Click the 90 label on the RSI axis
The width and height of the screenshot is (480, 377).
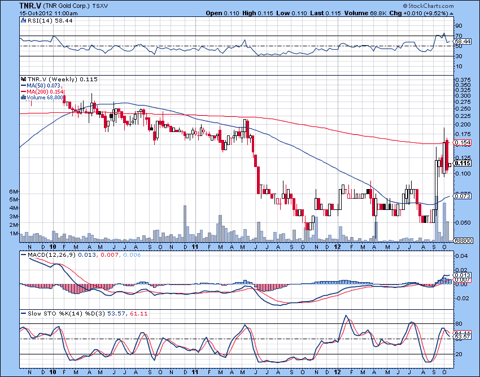pos(459,26)
